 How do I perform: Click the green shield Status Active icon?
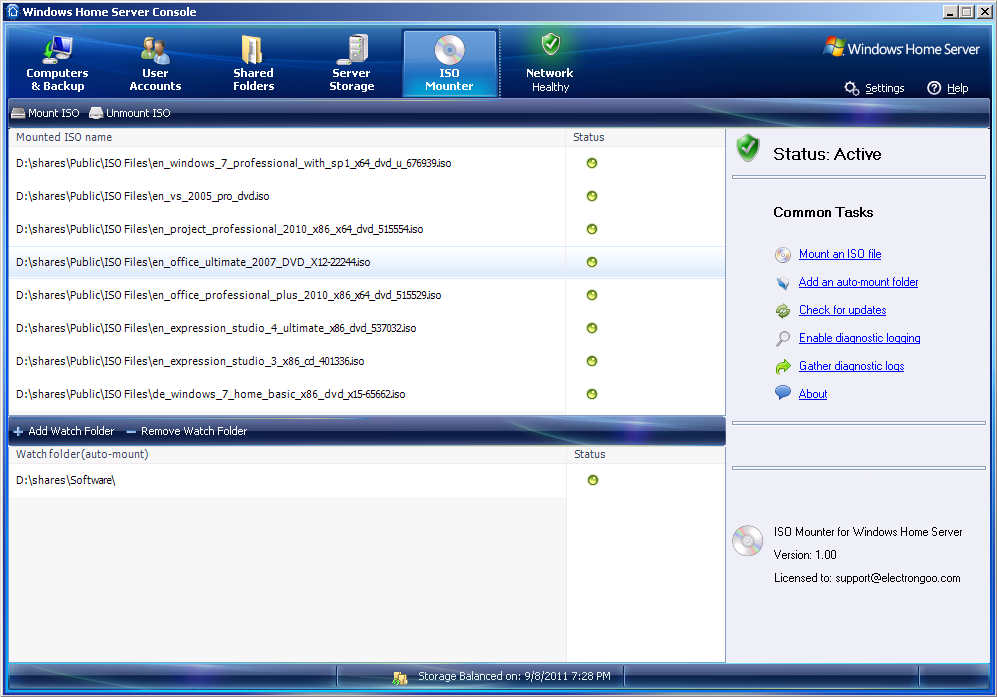[748, 148]
